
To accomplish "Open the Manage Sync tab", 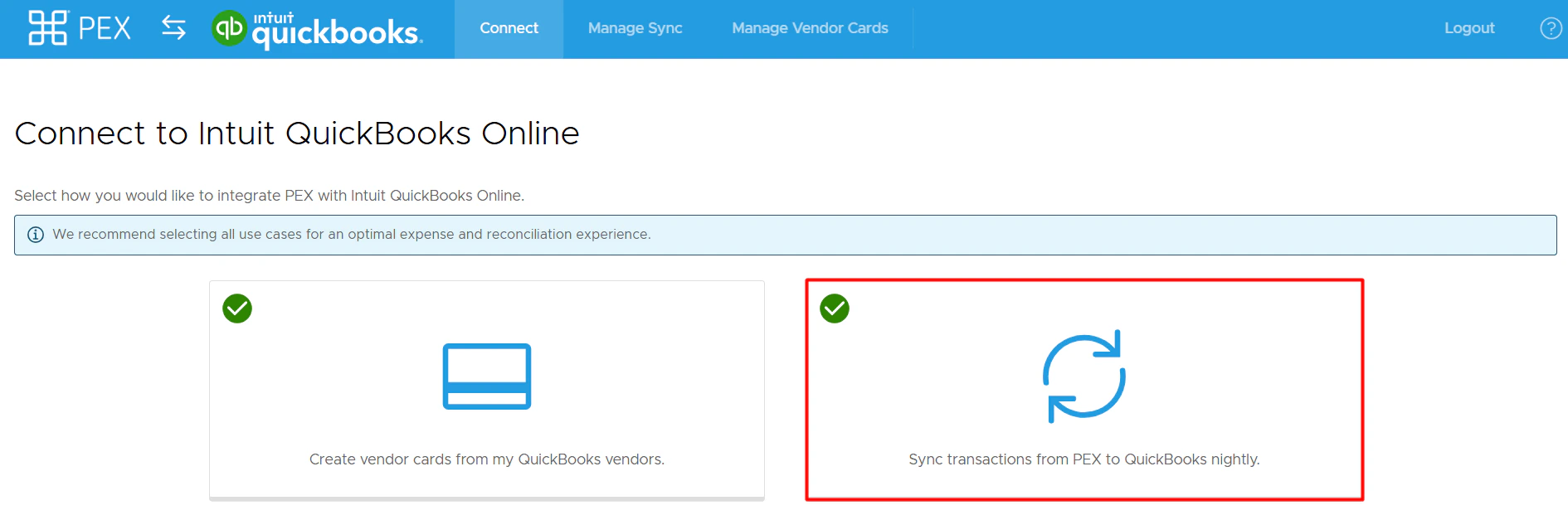I will pyautogui.click(x=635, y=29).
